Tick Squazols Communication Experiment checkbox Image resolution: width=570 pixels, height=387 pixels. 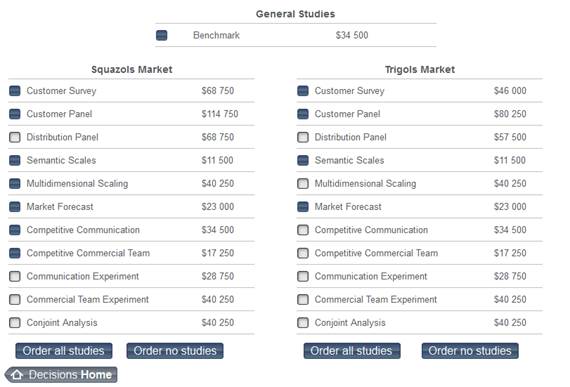pos(15,277)
